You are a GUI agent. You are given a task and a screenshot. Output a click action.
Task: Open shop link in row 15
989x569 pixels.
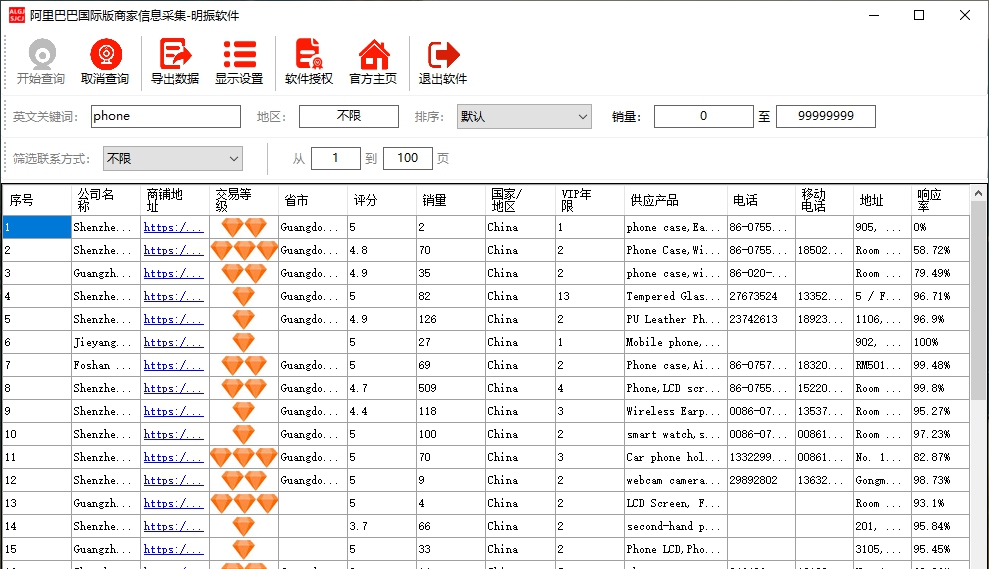pos(173,549)
